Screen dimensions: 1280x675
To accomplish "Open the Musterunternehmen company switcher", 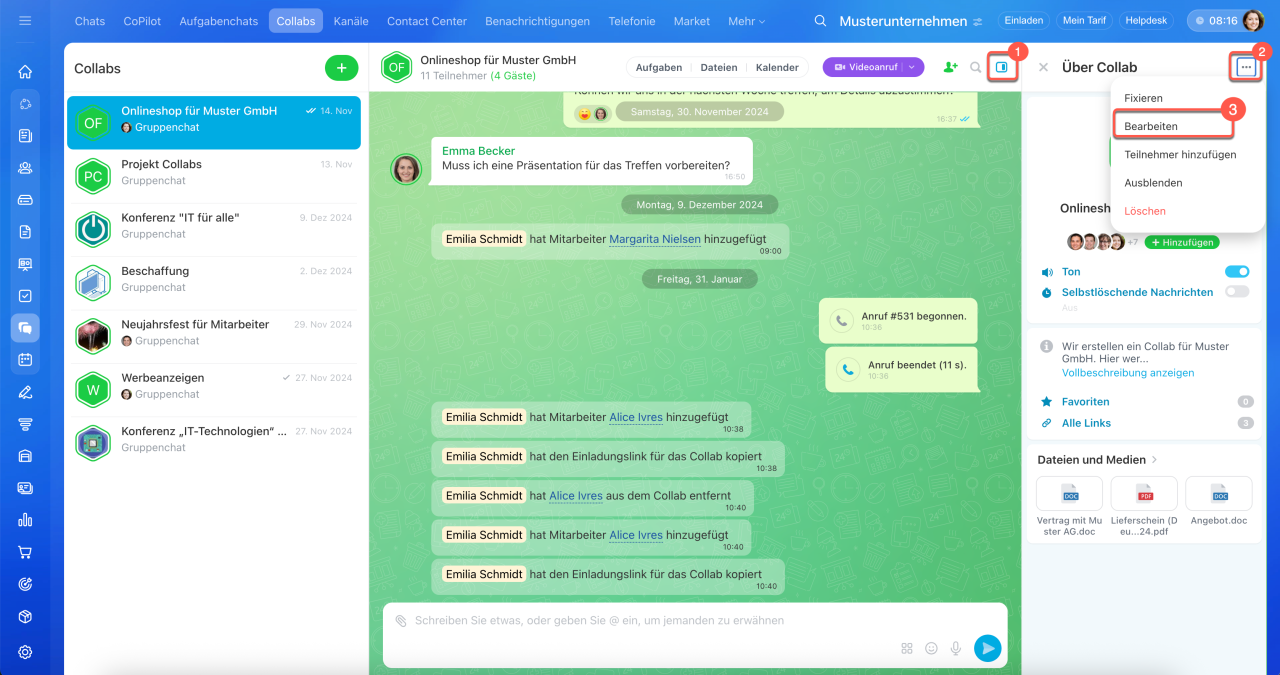I will pos(911,21).
